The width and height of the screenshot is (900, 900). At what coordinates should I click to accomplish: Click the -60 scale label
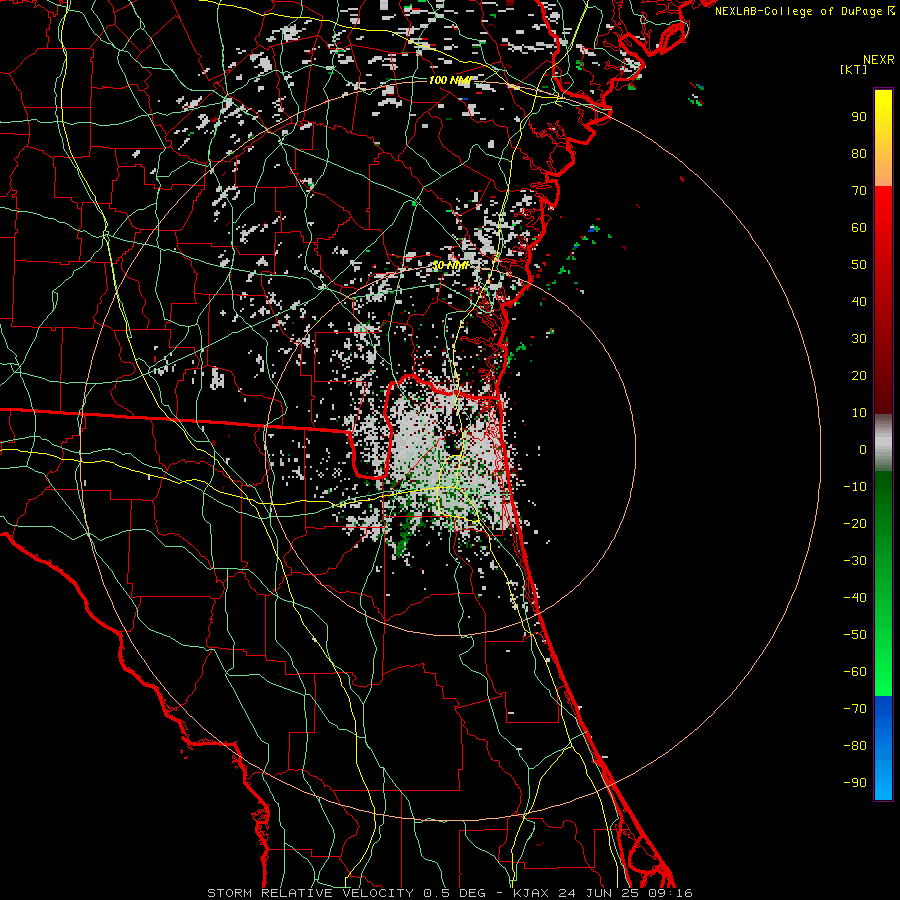[855, 672]
